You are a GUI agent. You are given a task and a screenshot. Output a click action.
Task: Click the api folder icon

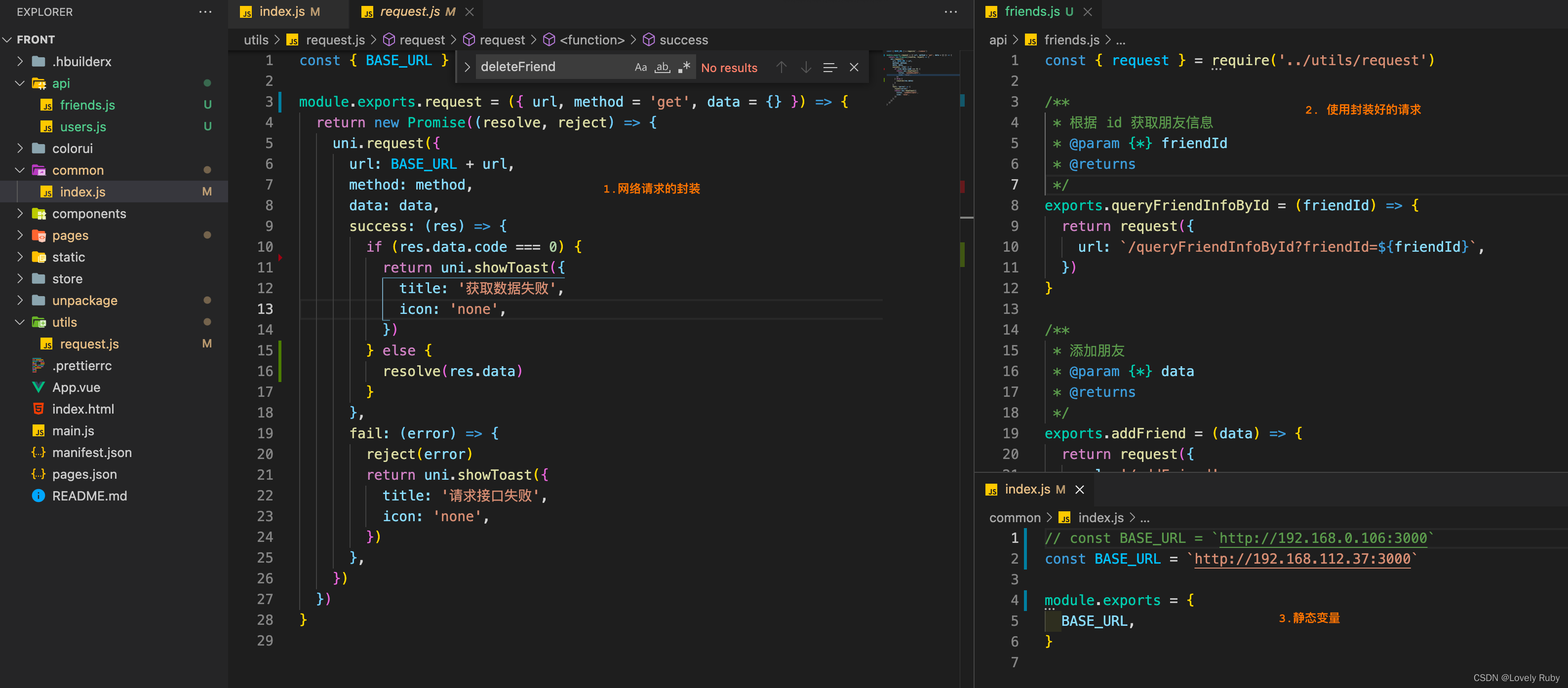[x=39, y=83]
